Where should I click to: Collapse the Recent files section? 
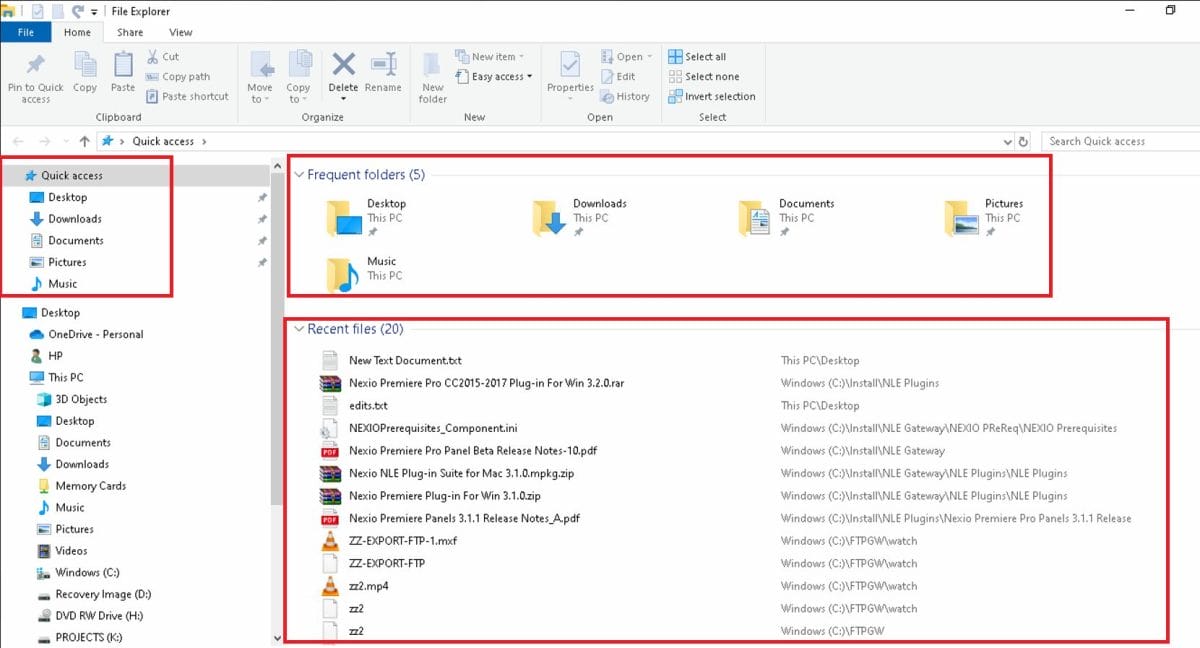[x=299, y=328]
